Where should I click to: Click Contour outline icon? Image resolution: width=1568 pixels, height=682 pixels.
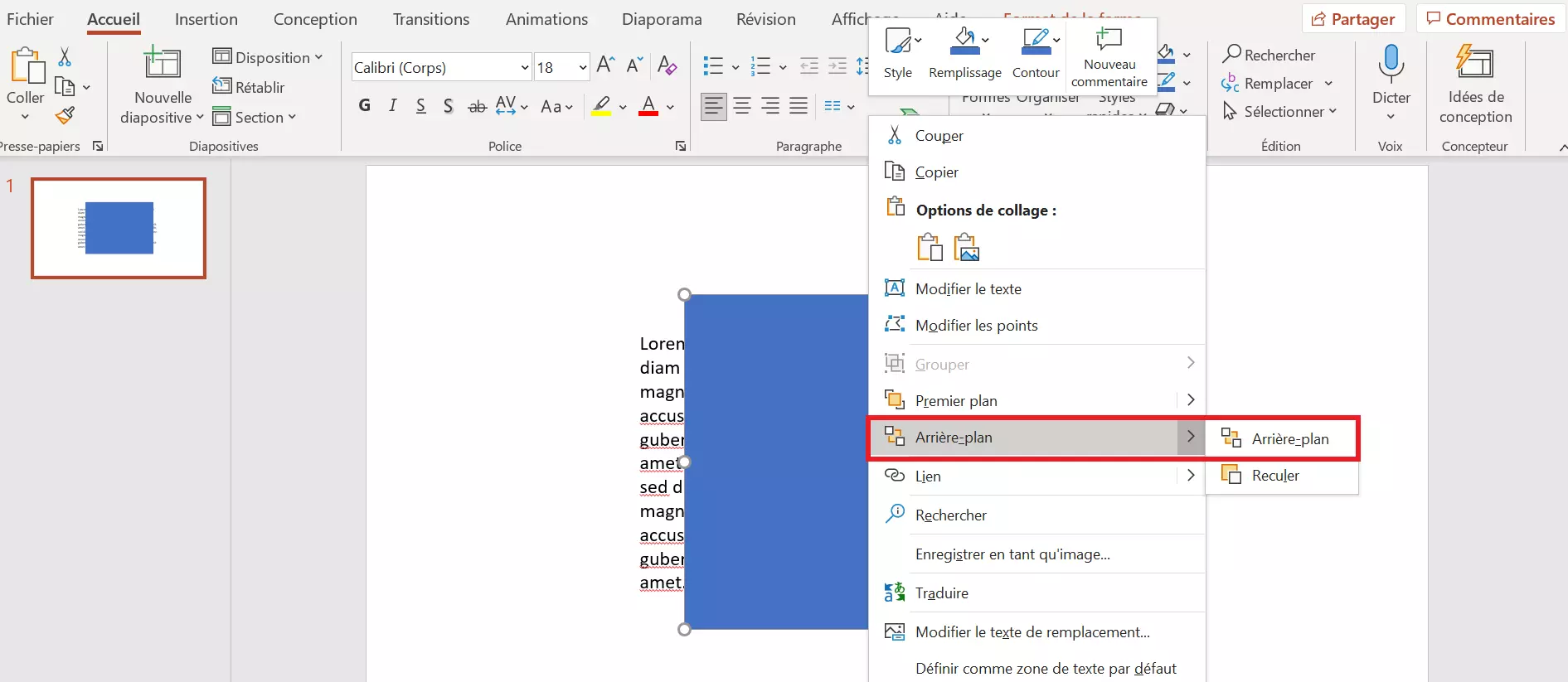pyautogui.click(x=1036, y=41)
